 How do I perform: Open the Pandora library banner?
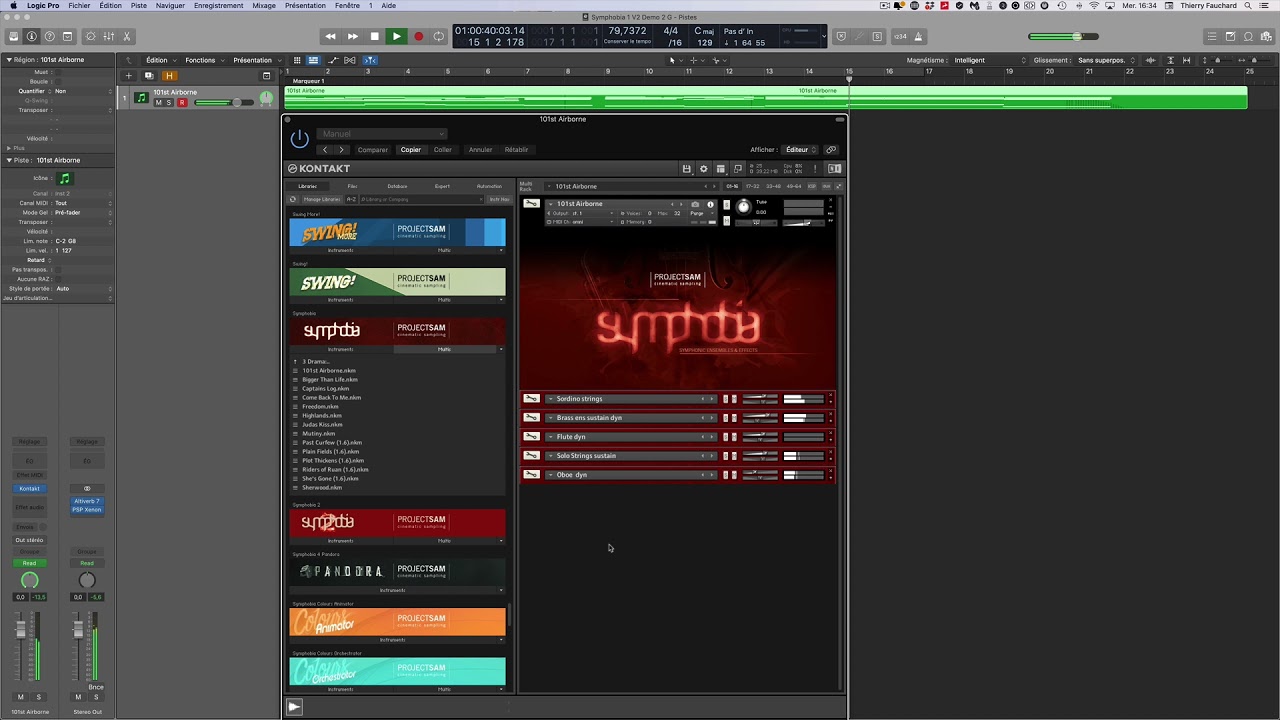[397, 571]
